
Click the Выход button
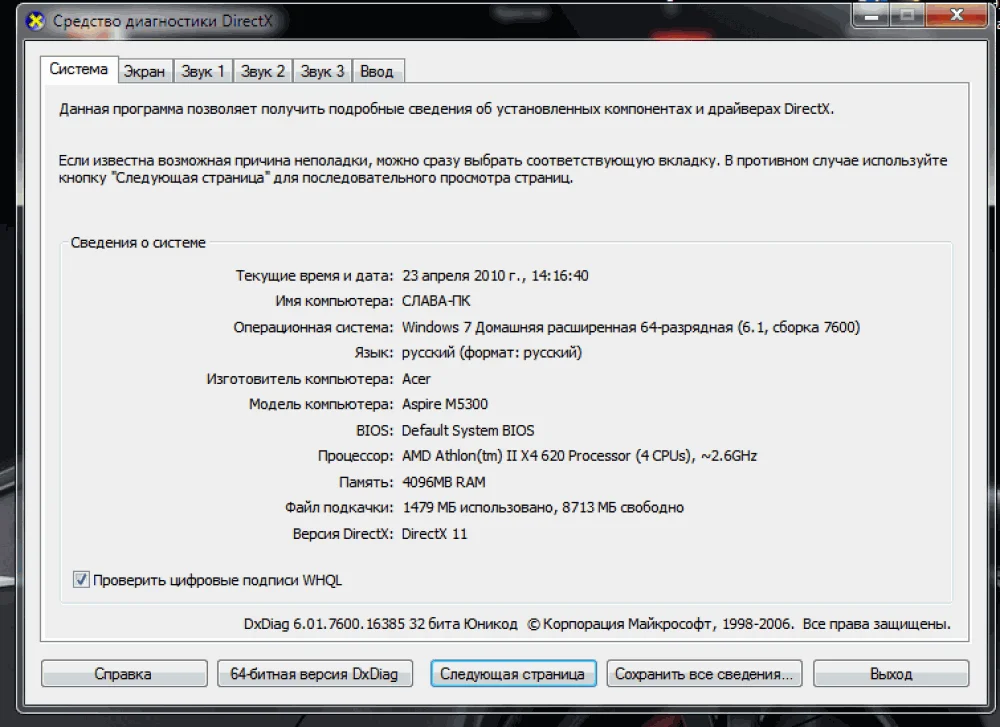point(891,673)
